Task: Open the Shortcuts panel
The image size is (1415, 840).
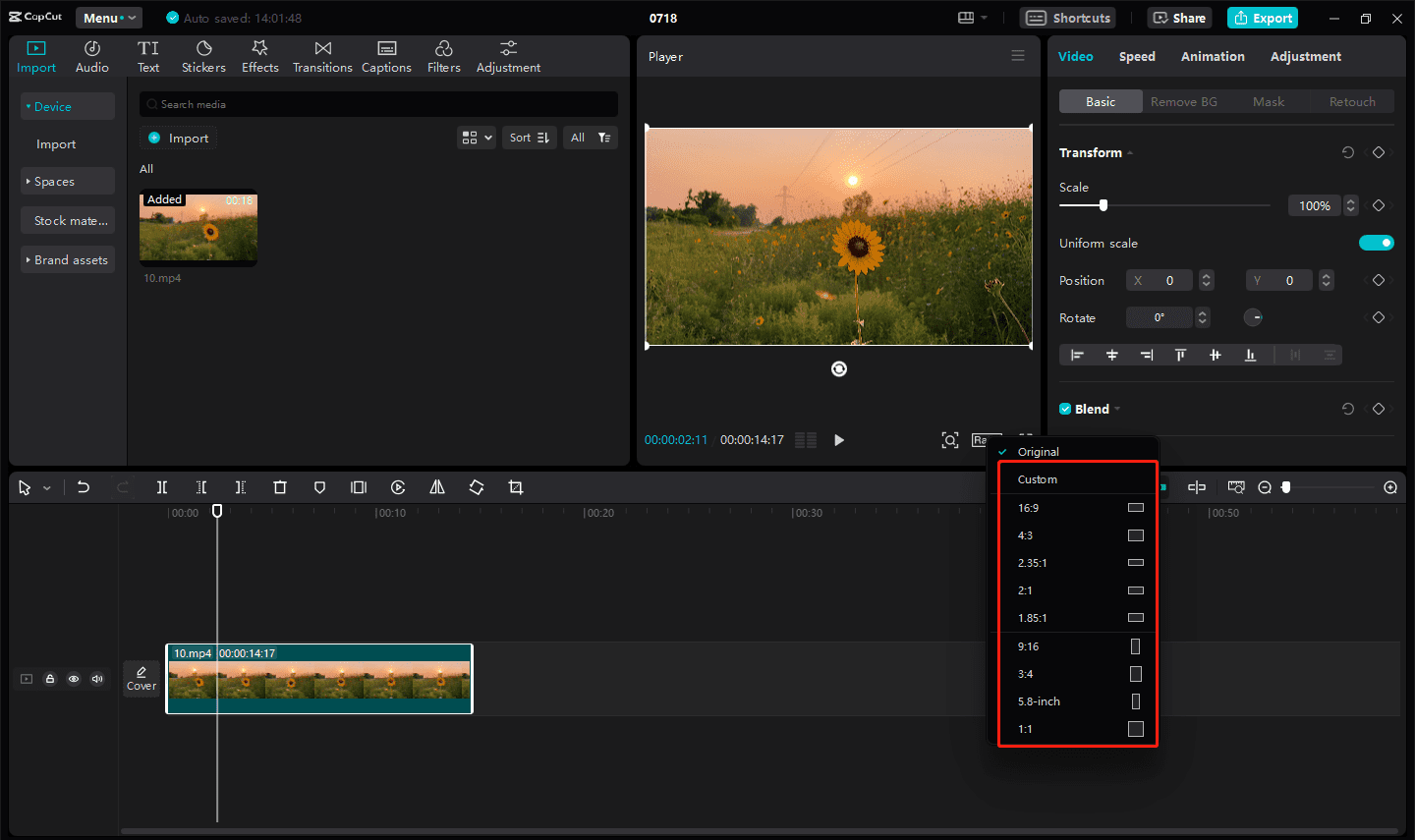Action: coord(1069,18)
